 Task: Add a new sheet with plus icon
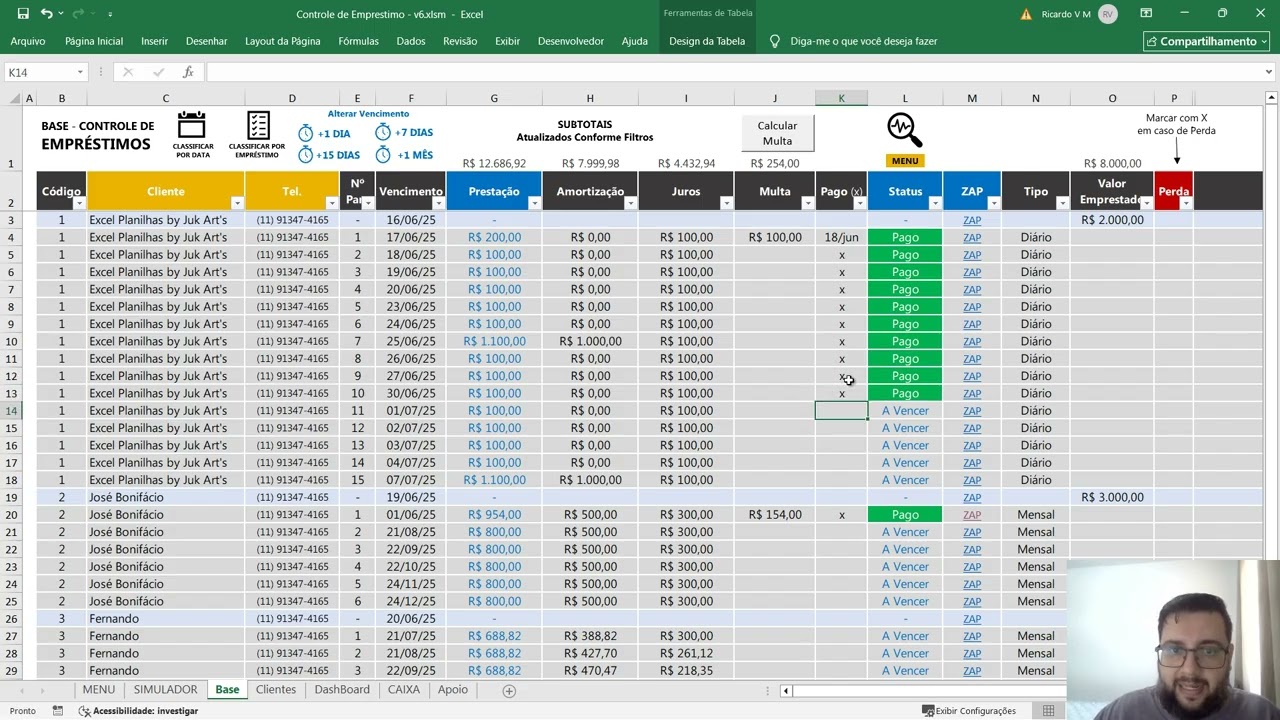coord(509,691)
